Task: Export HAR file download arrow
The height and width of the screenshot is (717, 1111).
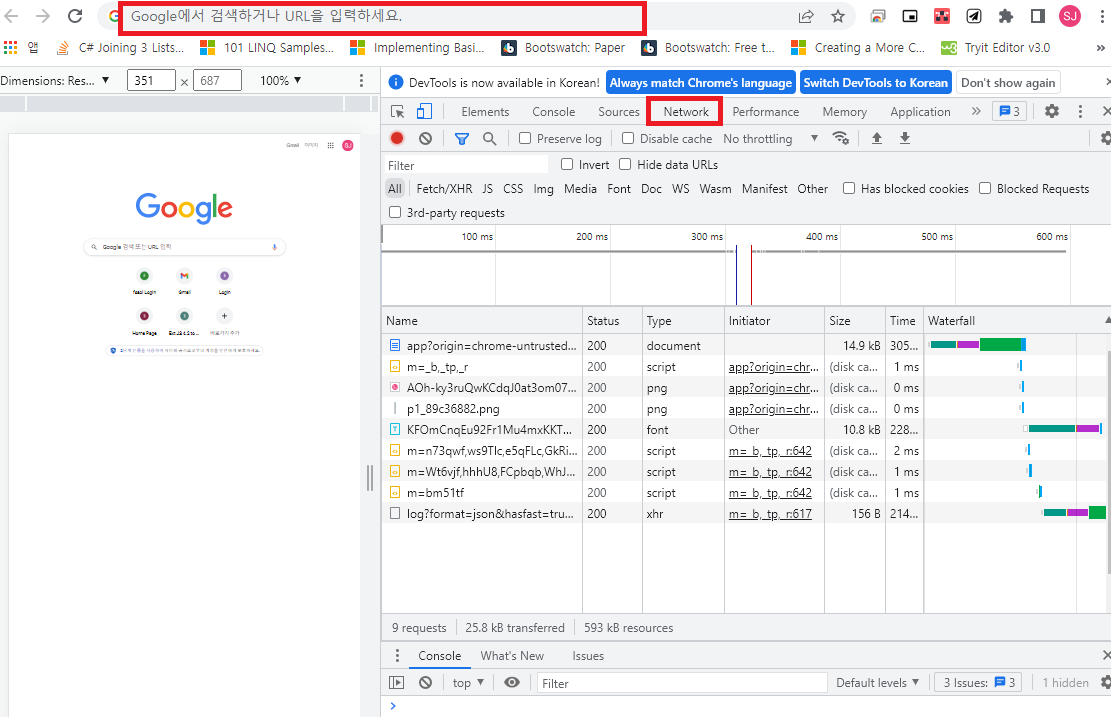Action: pos(905,138)
